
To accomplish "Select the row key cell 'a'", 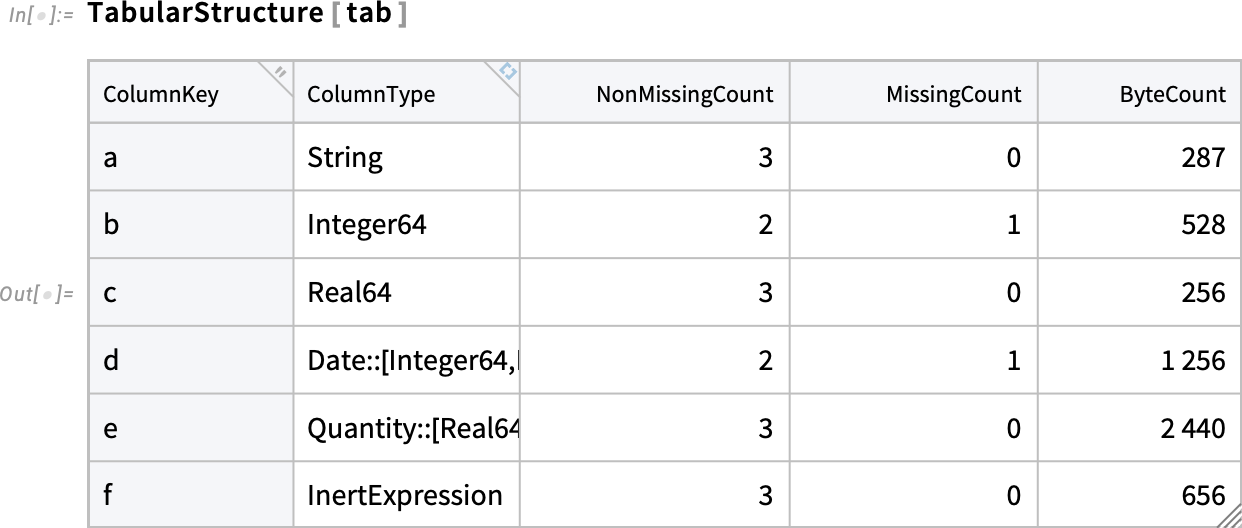I will coord(191,157).
